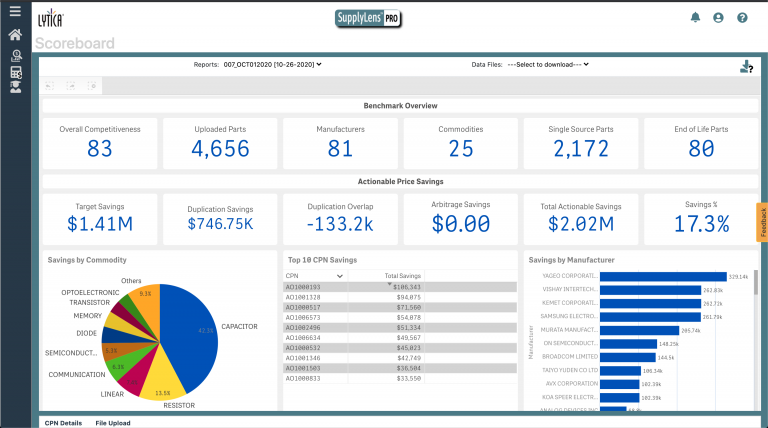Screen dimensions: 768x428
Task: Click the step forward selection toolbar icon
Action: tap(71, 86)
